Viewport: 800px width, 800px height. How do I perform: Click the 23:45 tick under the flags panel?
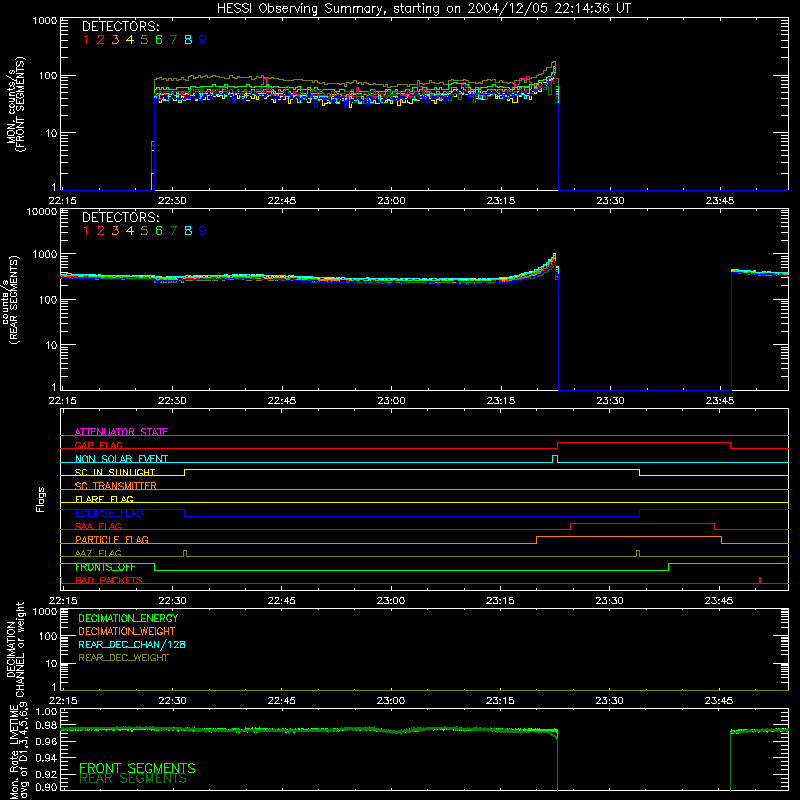coord(719,601)
